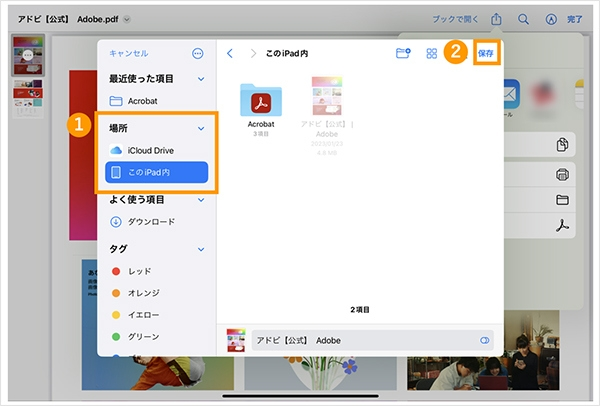Tap ブックで開く in the top bar
This screenshot has width=600, height=406.
pyautogui.click(x=455, y=19)
